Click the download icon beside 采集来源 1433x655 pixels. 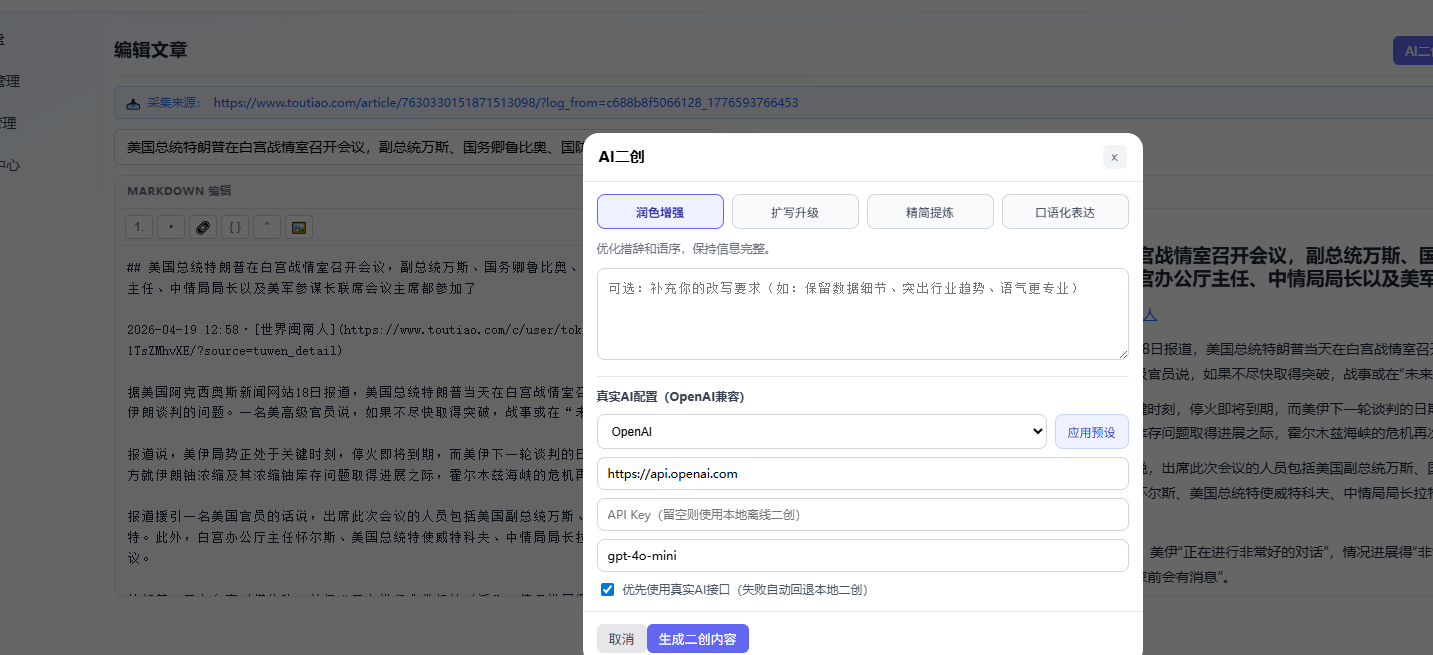click(133, 103)
